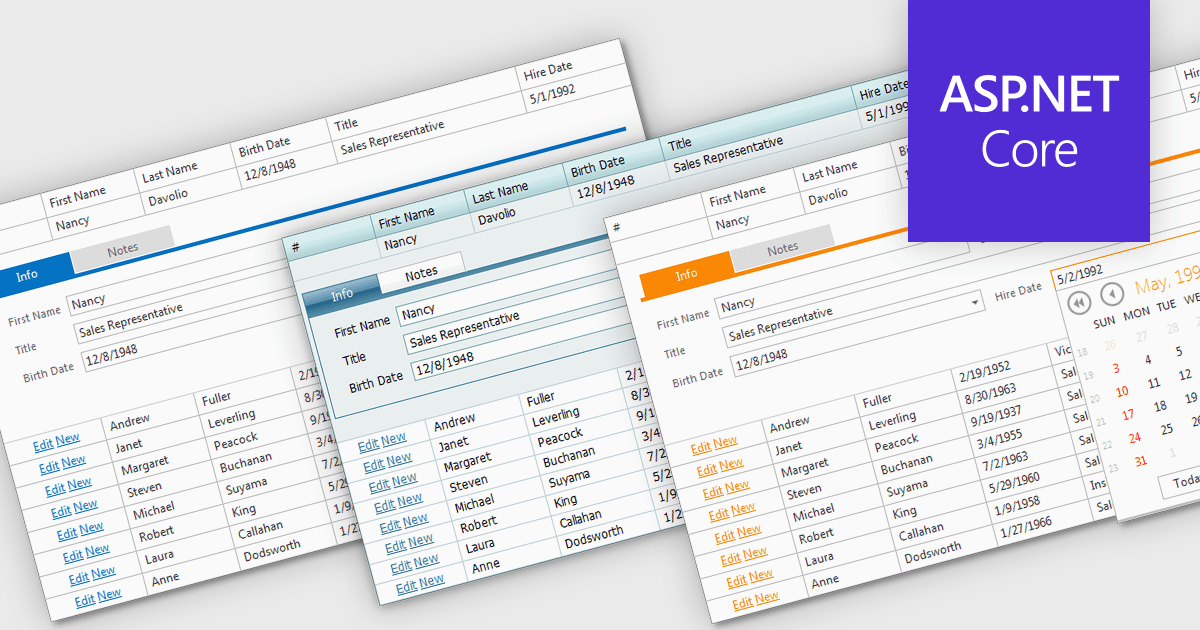The image size is (1200, 630).
Task: Select day 10 in the May calendar
Action: pyautogui.click(x=1122, y=392)
